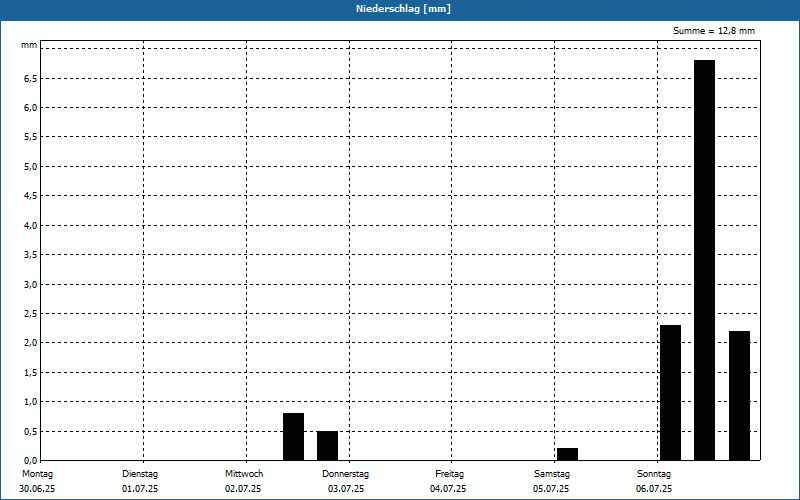Click the date '04.07.25'
This screenshot has width=800, height=500.
pyautogui.click(x=448, y=489)
